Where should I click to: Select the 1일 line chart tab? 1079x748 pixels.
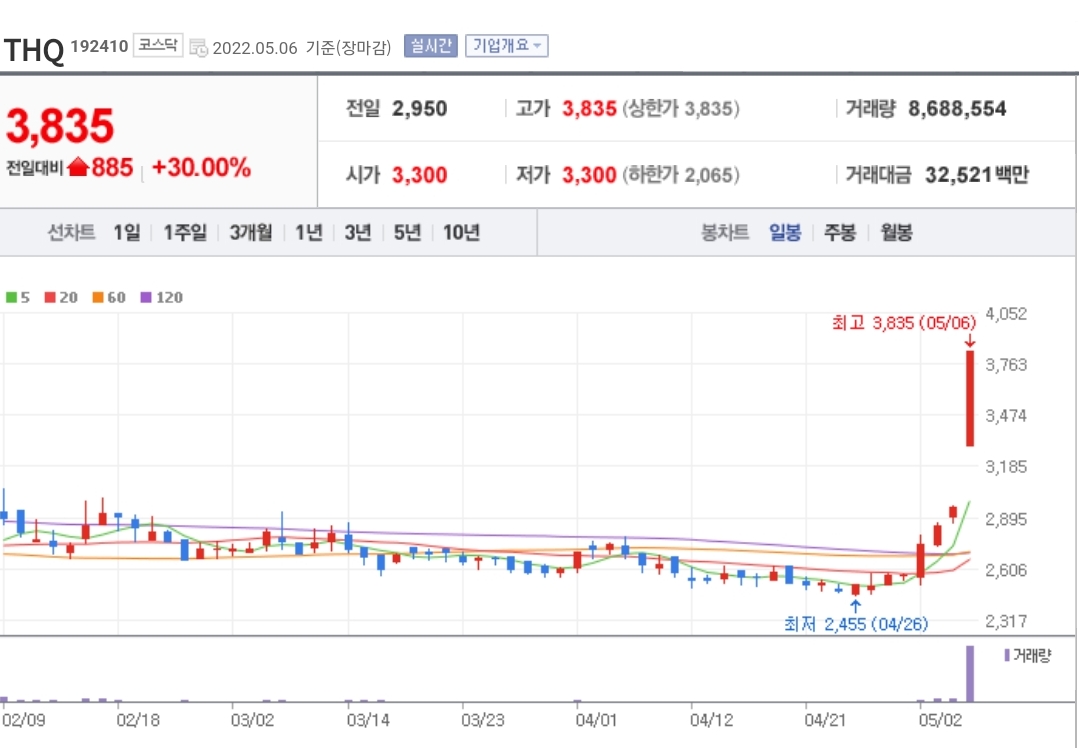click(x=127, y=233)
